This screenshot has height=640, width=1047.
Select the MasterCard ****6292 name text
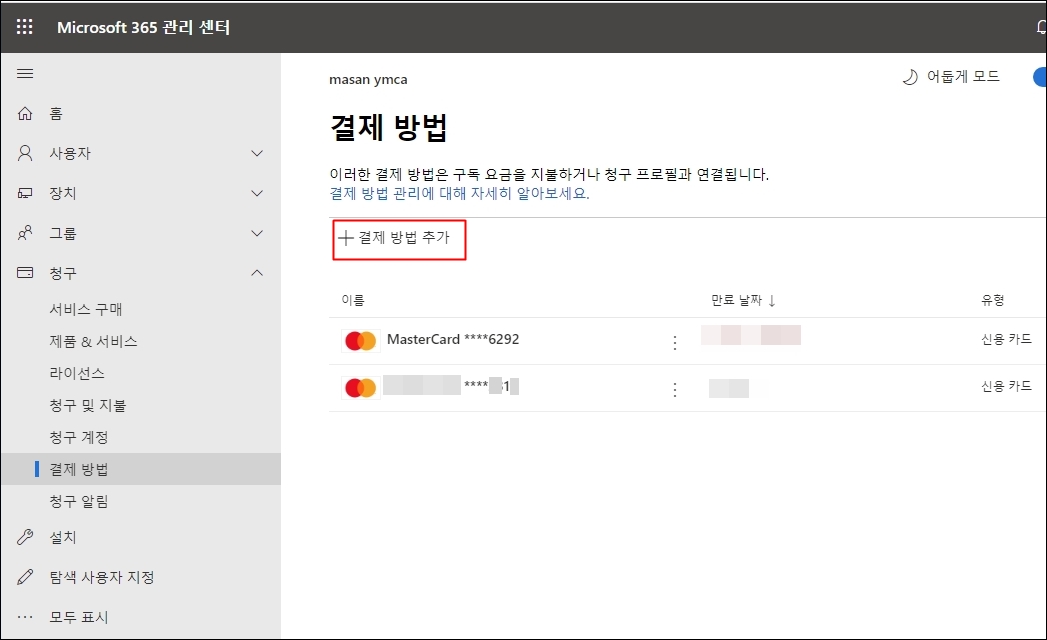[x=453, y=339]
